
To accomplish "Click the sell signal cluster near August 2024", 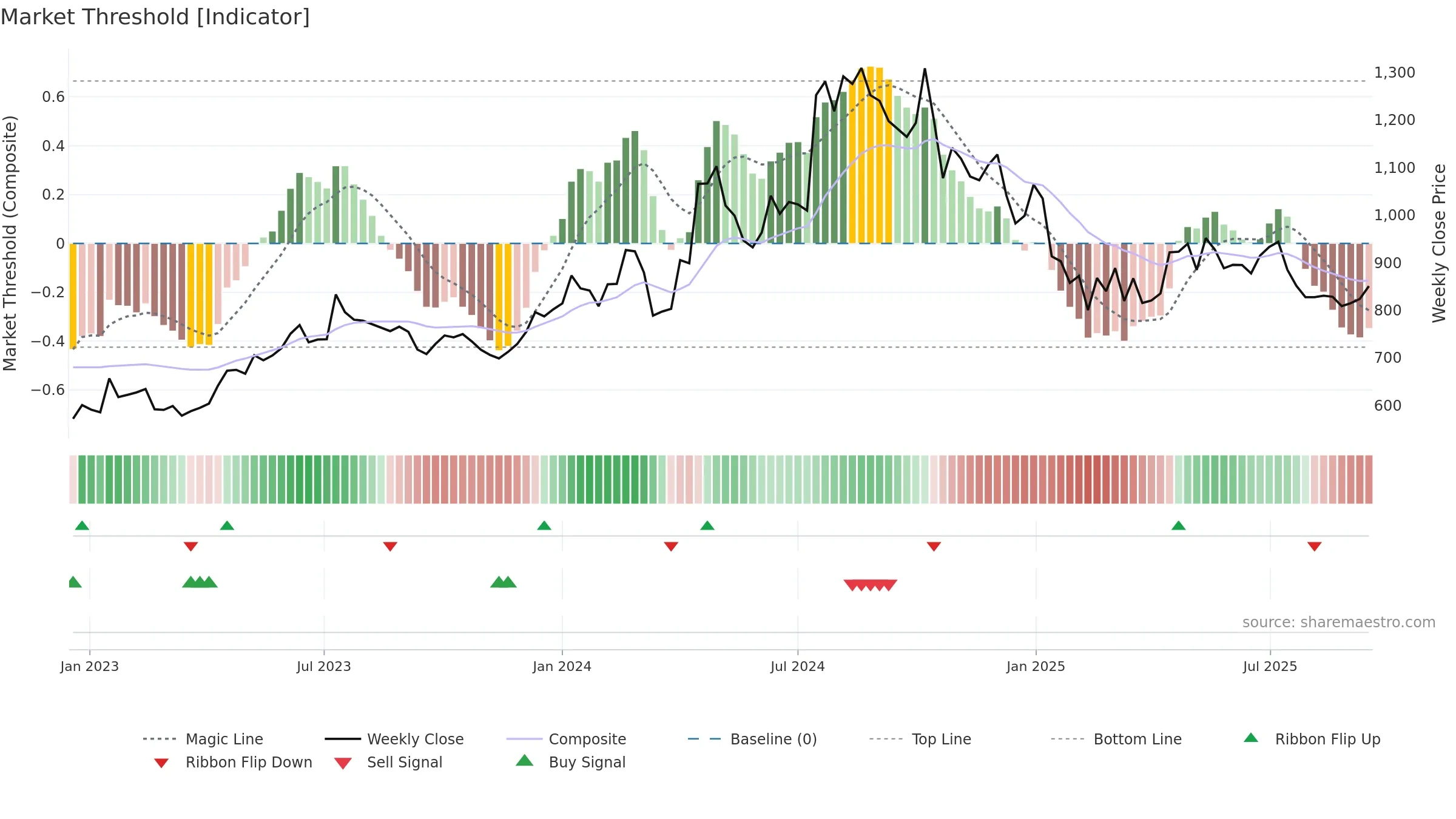I will tap(871, 585).
